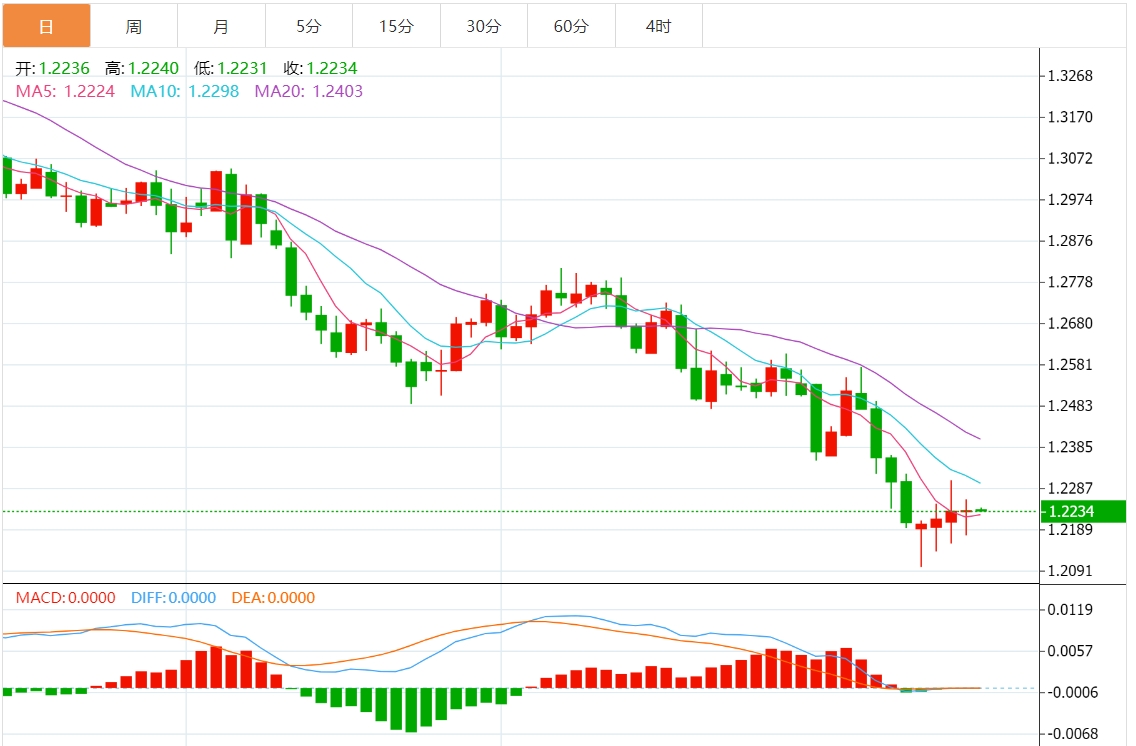Viewport: 1136px width, 746px height.
Task: Select the 月 monthly timeframe tab
Action: [x=222, y=26]
